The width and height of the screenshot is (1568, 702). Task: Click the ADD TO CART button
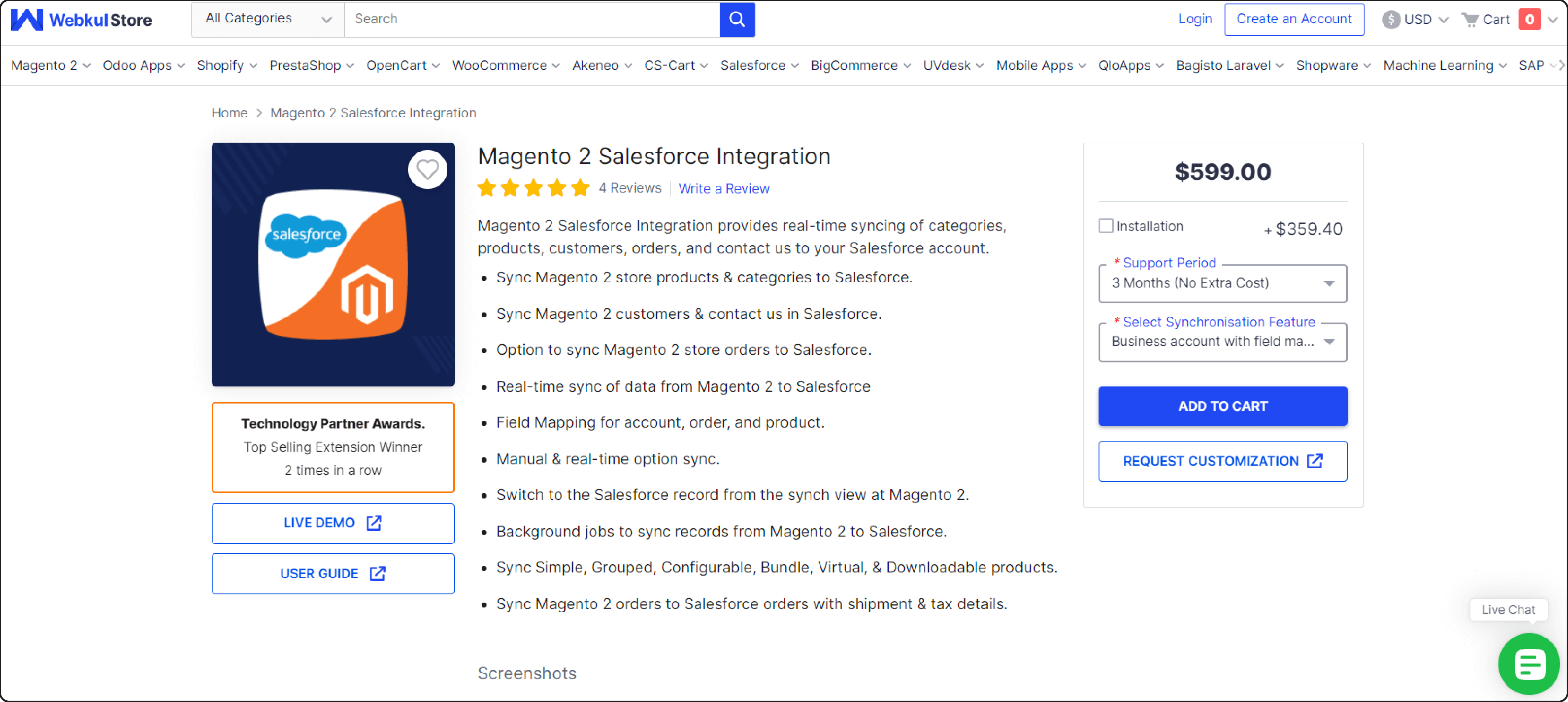coord(1222,406)
